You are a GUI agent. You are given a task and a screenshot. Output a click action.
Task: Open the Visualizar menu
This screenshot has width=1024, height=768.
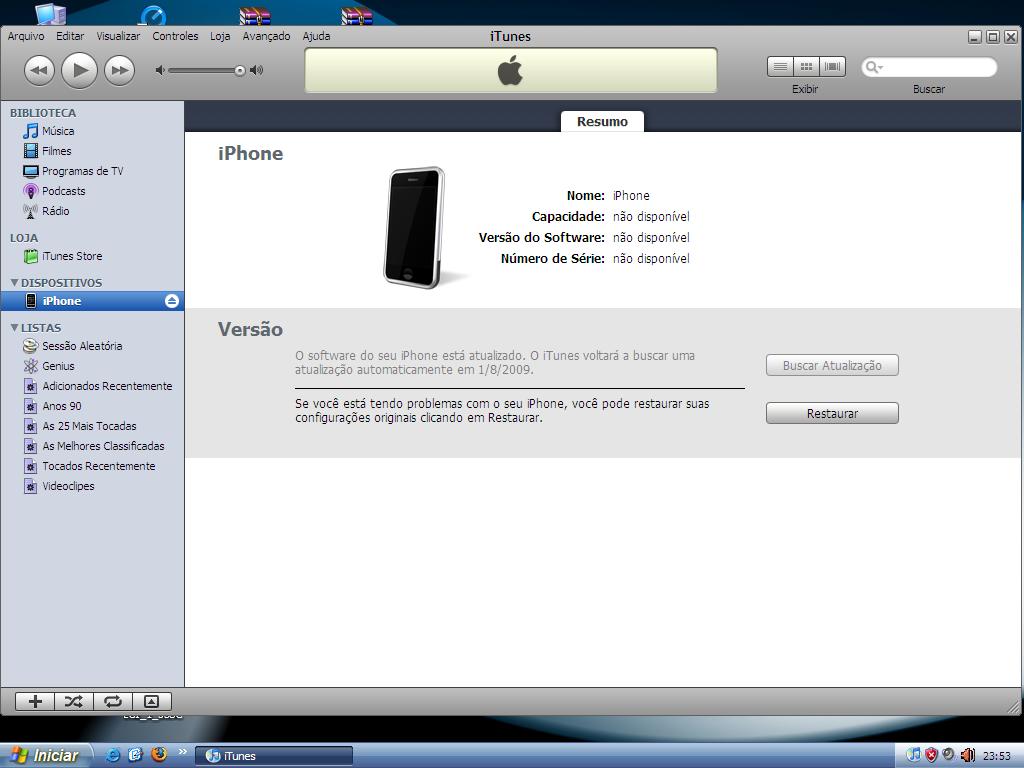coord(118,36)
